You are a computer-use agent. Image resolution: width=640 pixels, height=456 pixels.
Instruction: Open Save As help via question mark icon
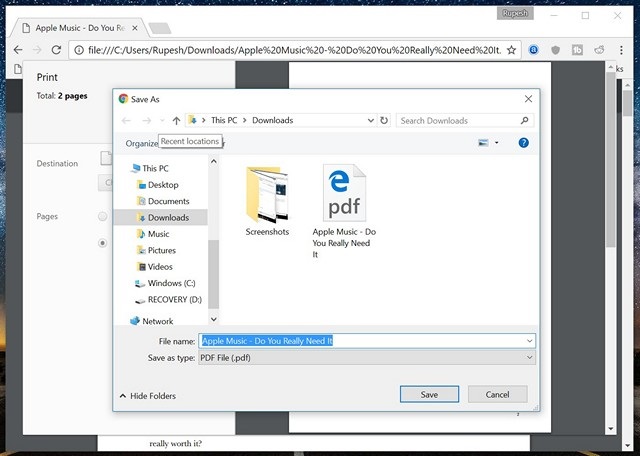[x=523, y=143]
